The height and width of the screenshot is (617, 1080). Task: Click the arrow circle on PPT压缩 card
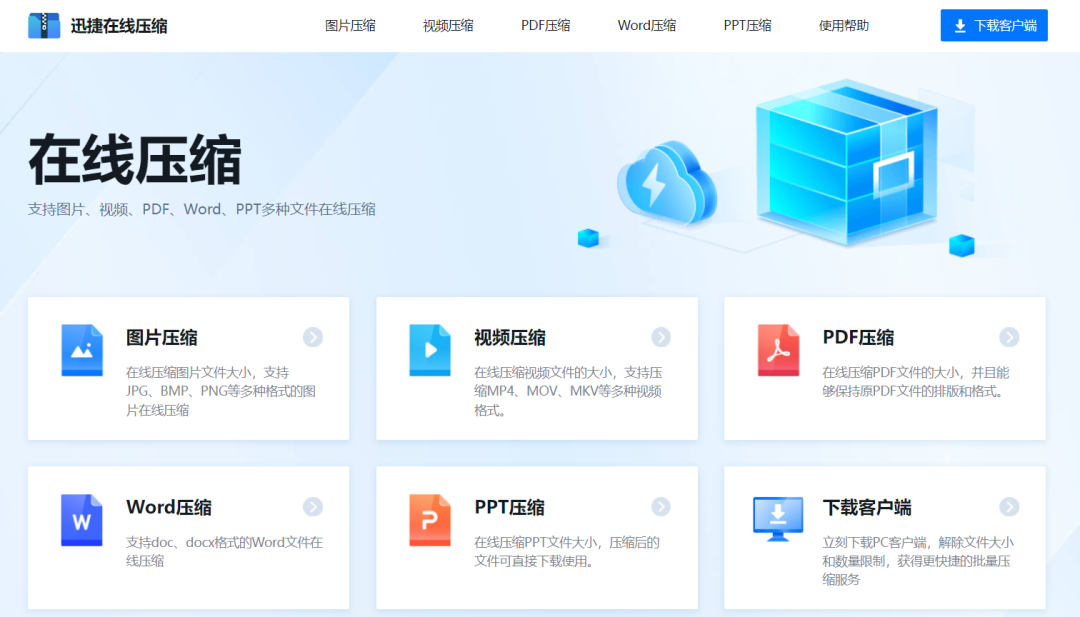click(x=661, y=507)
